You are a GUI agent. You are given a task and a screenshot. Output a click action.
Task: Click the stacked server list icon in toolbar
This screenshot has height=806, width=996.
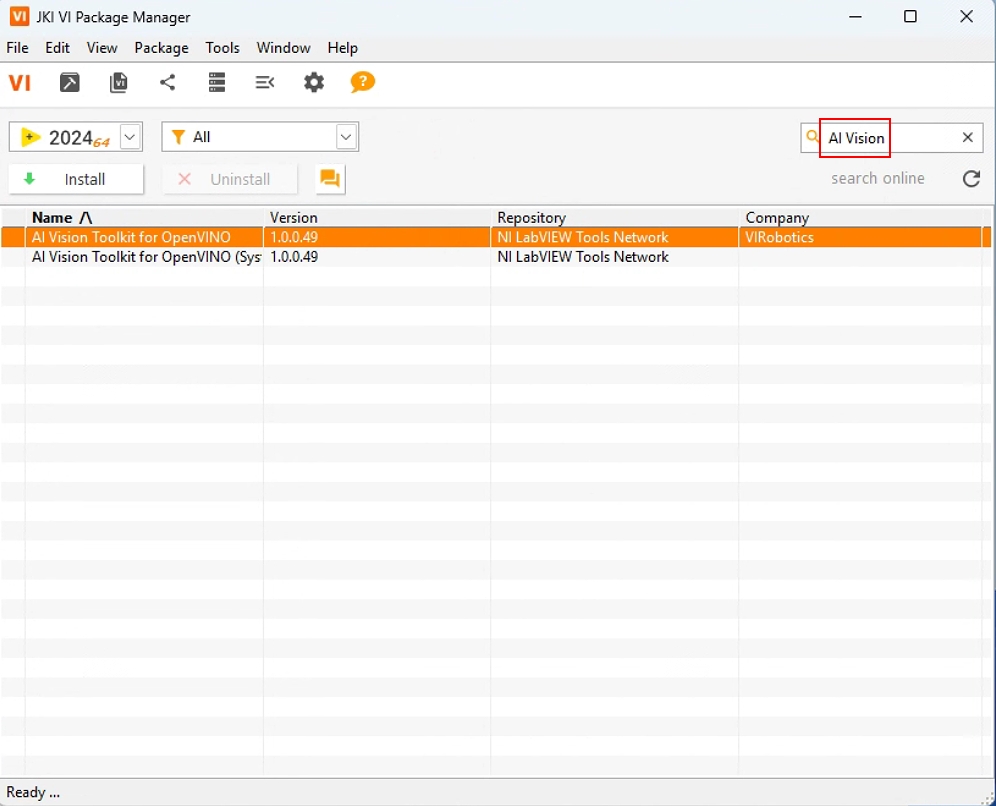pyautogui.click(x=217, y=83)
